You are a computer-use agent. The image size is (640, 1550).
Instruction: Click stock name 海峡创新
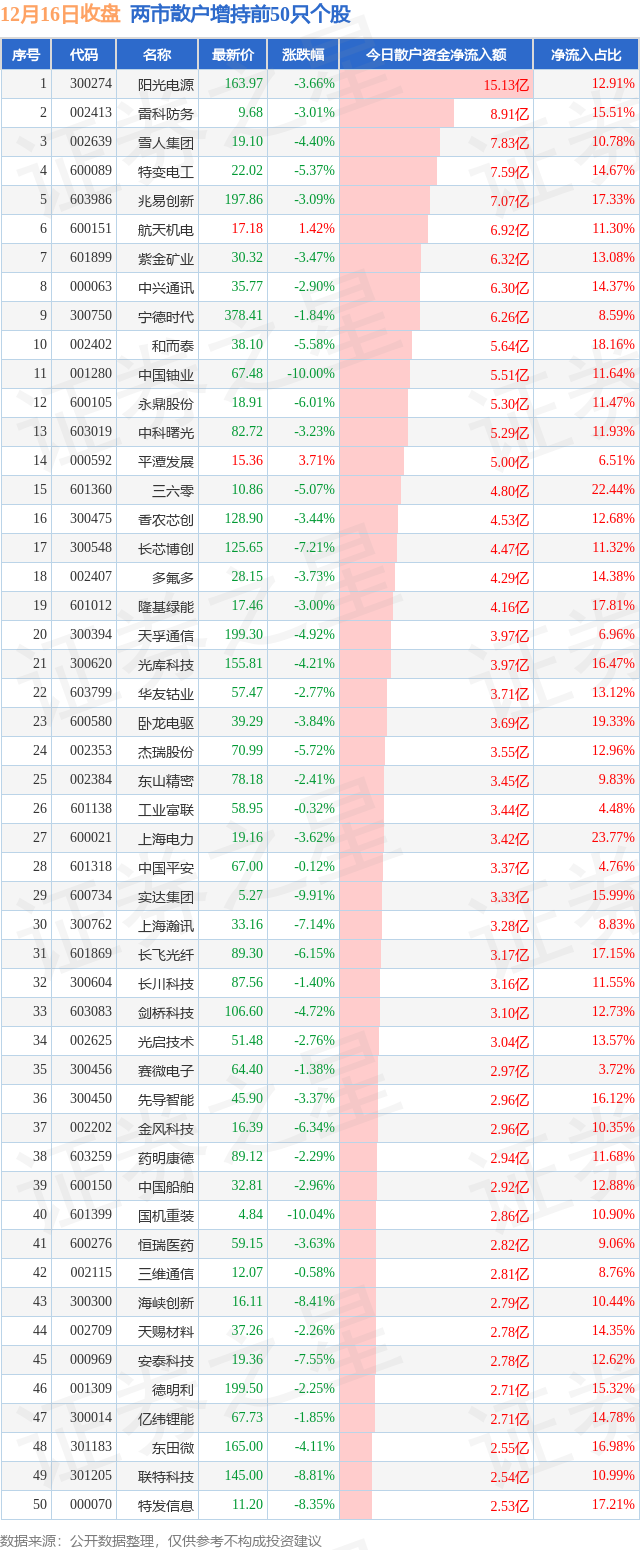(x=166, y=1302)
